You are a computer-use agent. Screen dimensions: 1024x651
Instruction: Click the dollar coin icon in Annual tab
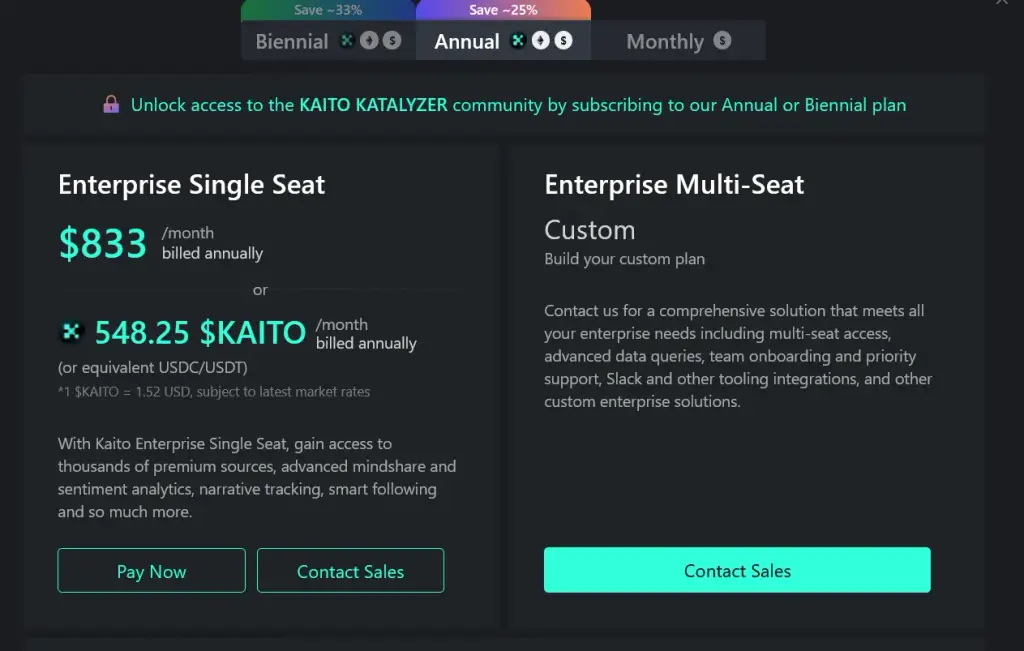tap(564, 40)
